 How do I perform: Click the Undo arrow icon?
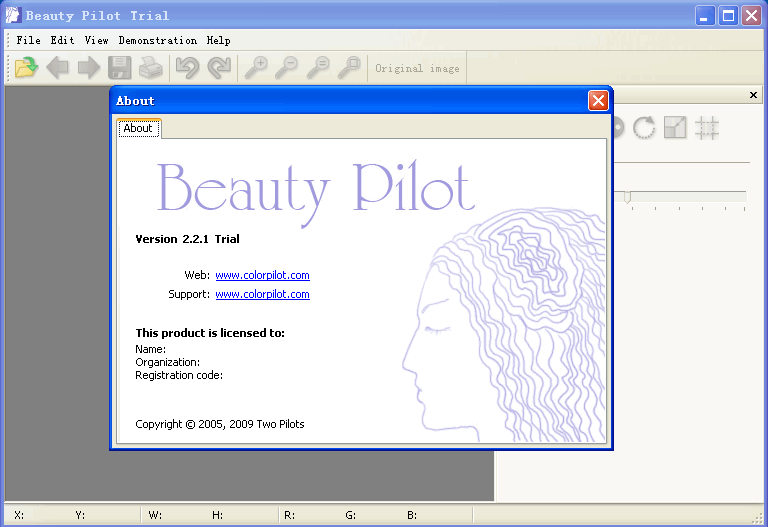[187, 67]
